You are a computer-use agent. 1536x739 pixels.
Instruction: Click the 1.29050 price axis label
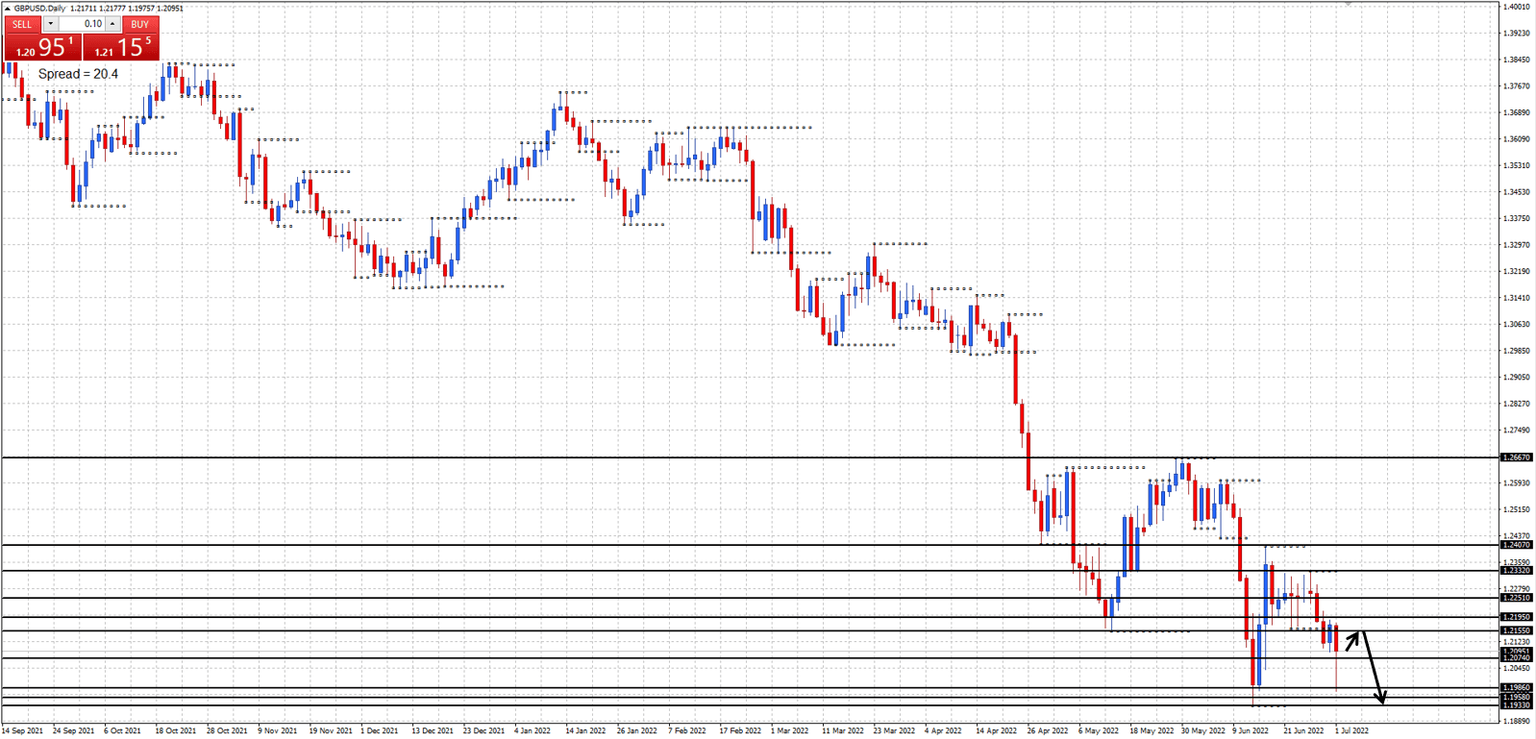point(1518,377)
